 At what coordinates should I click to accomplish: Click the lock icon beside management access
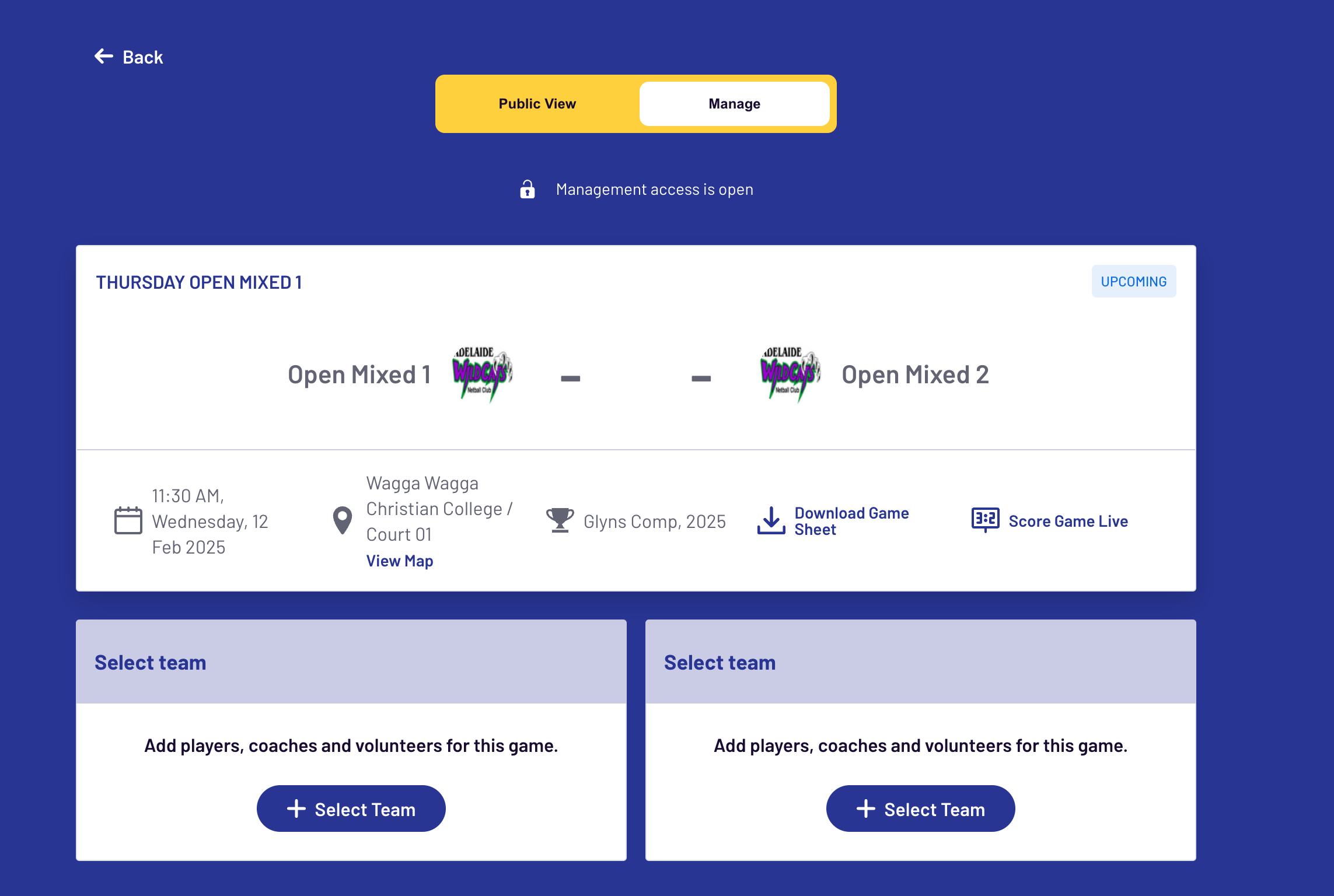tap(528, 189)
